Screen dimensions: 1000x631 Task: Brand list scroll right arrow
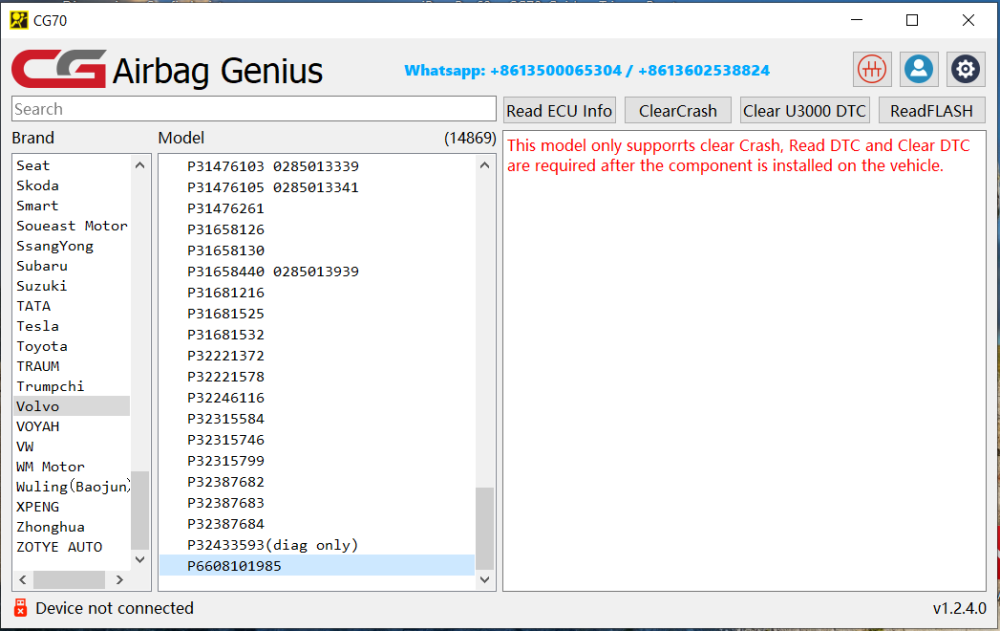(x=119, y=580)
